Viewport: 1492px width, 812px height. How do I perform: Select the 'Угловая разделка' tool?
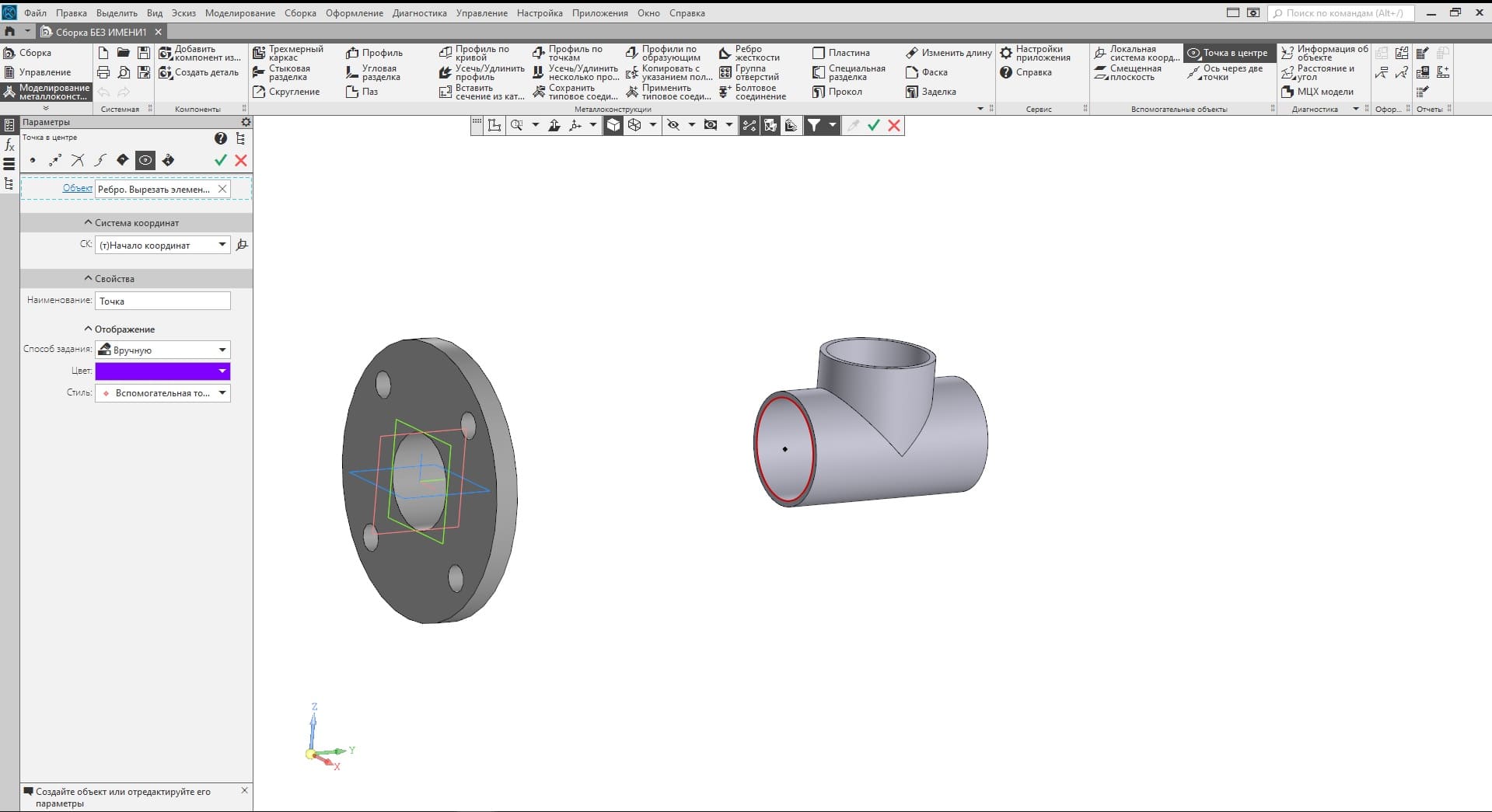(x=373, y=72)
